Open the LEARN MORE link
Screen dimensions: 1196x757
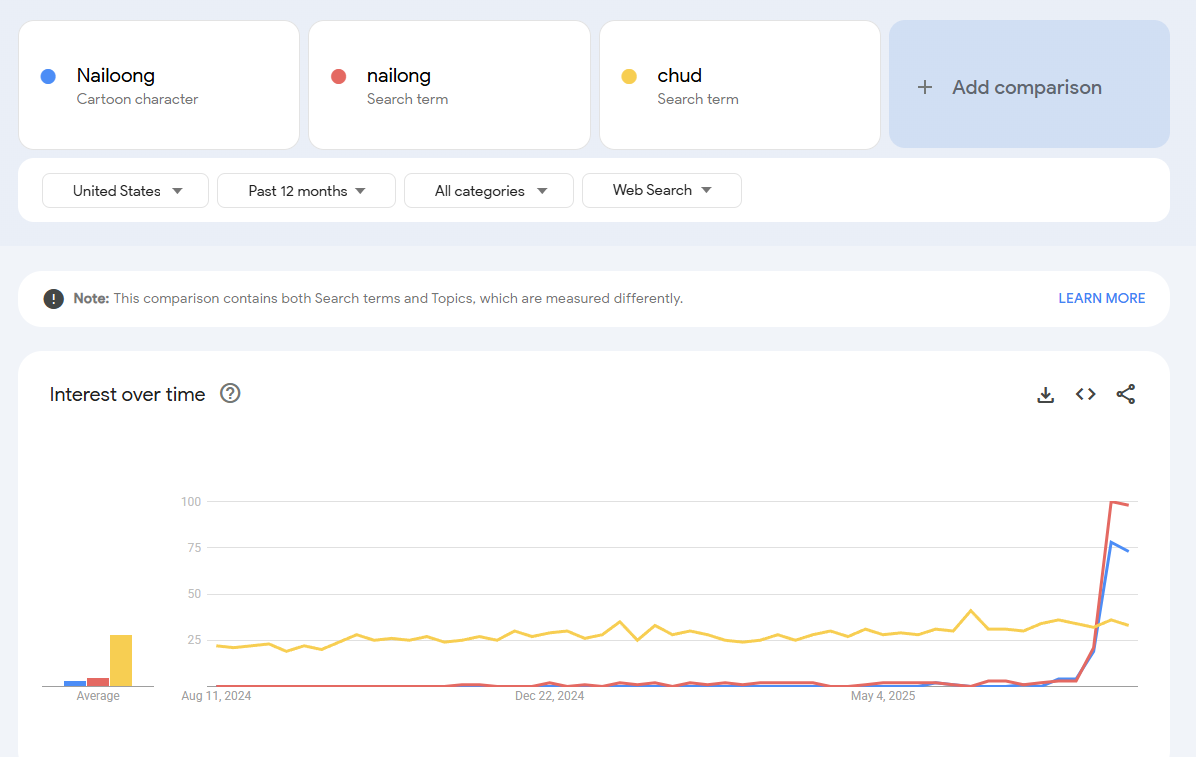(x=1101, y=298)
